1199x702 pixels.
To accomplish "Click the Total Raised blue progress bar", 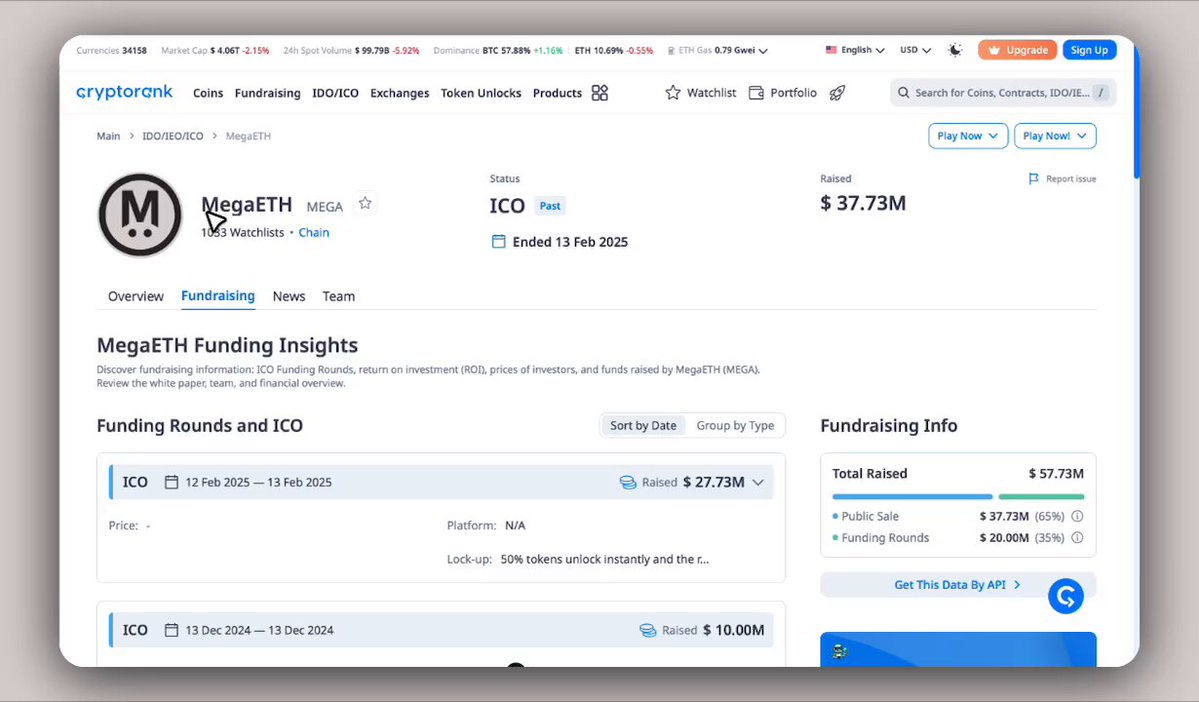I will click(912, 497).
